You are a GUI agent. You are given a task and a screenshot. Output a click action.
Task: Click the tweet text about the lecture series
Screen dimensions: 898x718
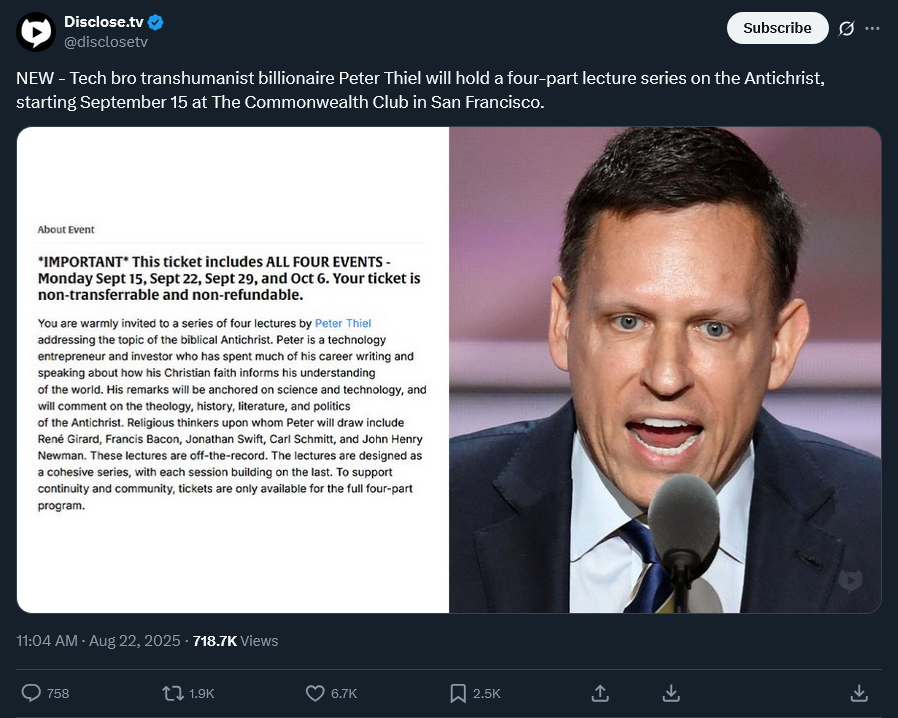pos(418,91)
